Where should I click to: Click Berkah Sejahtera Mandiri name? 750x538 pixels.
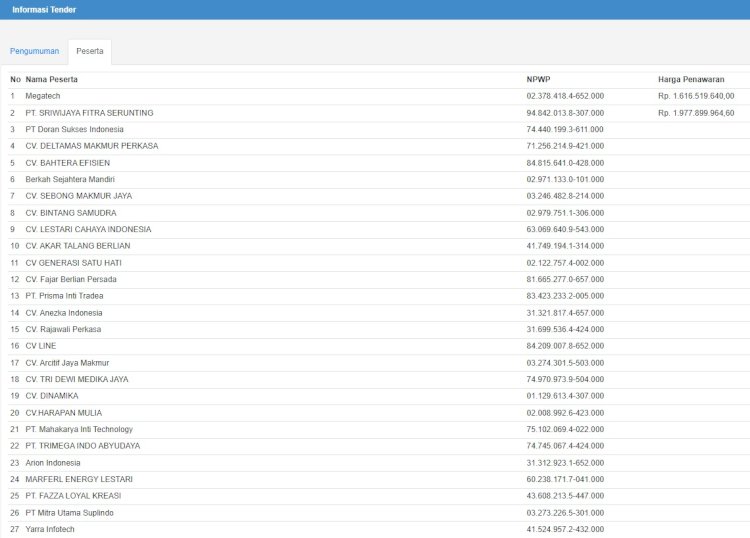[70, 179]
